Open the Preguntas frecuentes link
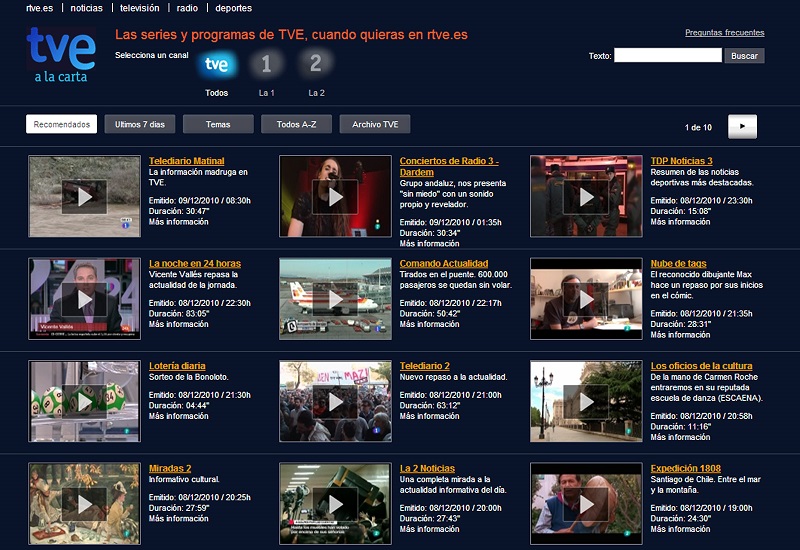 click(x=724, y=33)
